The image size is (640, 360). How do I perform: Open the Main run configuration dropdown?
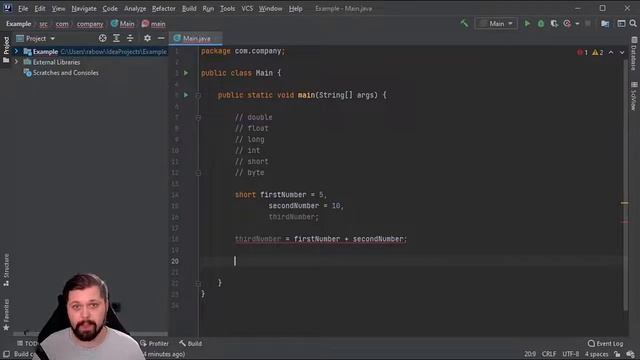[x=496, y=24]
